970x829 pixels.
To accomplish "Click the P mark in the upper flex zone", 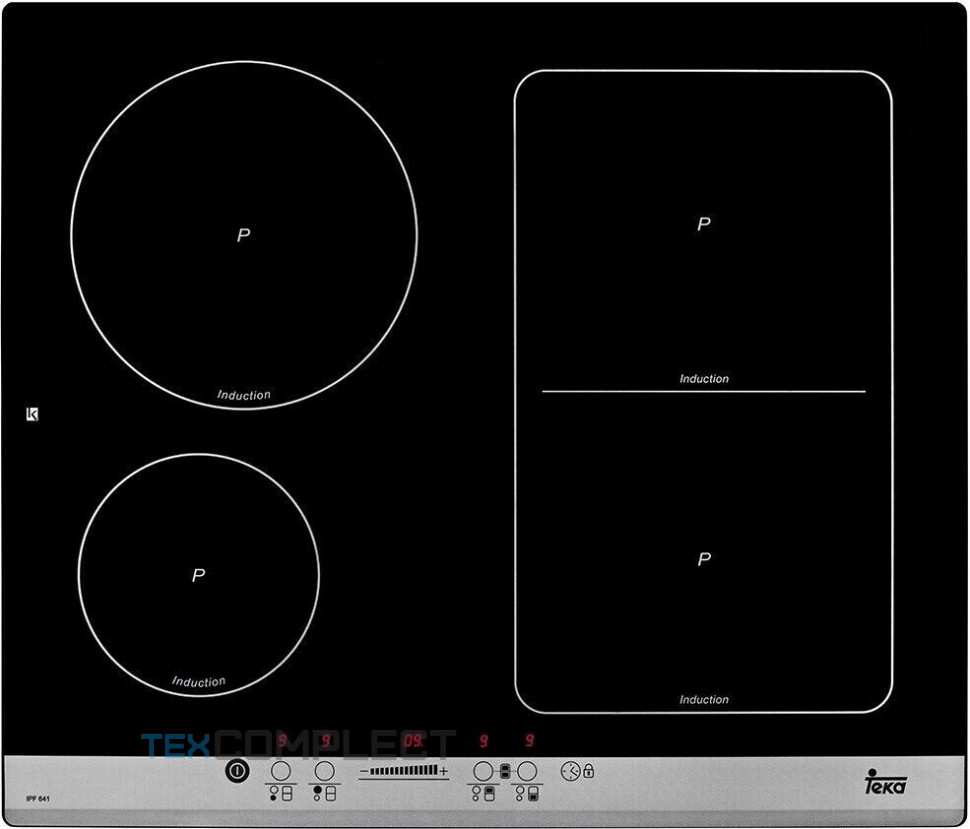I will (x=703, y=223).
